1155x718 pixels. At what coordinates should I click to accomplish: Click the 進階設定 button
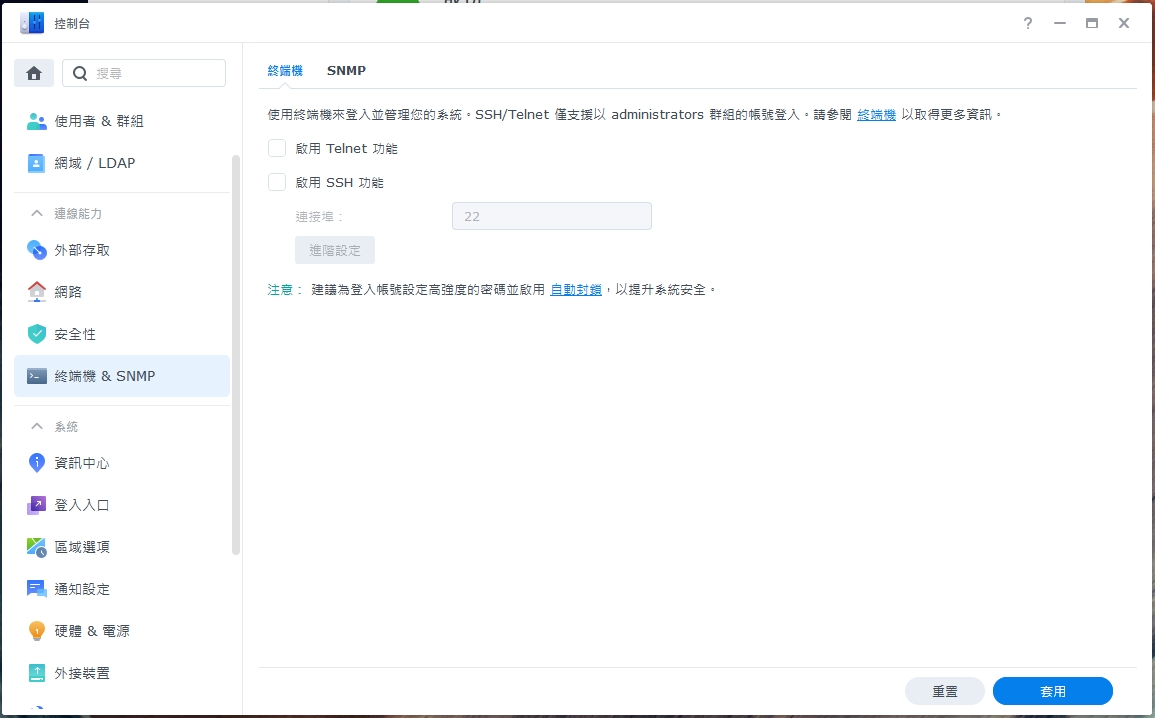click(x=335, y=250)
